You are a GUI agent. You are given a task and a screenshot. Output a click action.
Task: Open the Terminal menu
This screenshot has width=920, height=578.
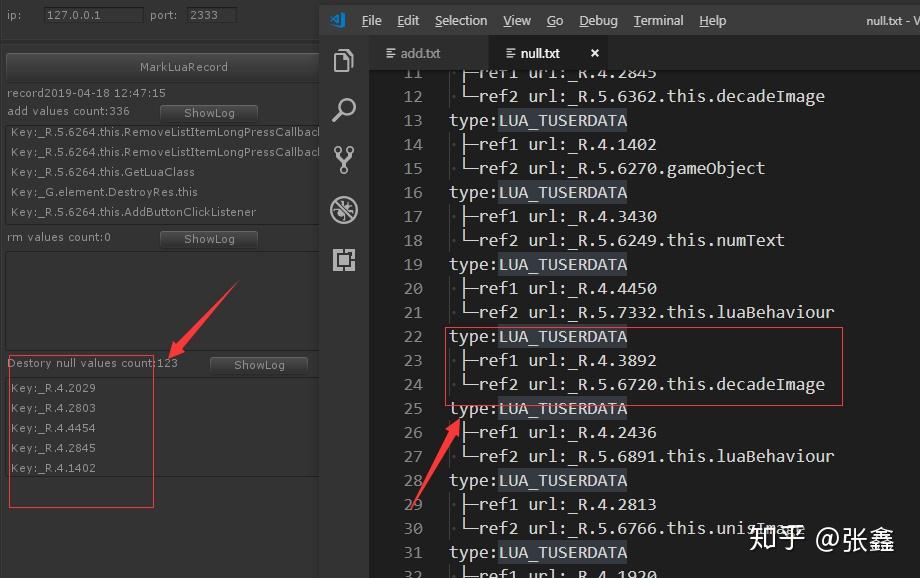(x=657, y=20)
